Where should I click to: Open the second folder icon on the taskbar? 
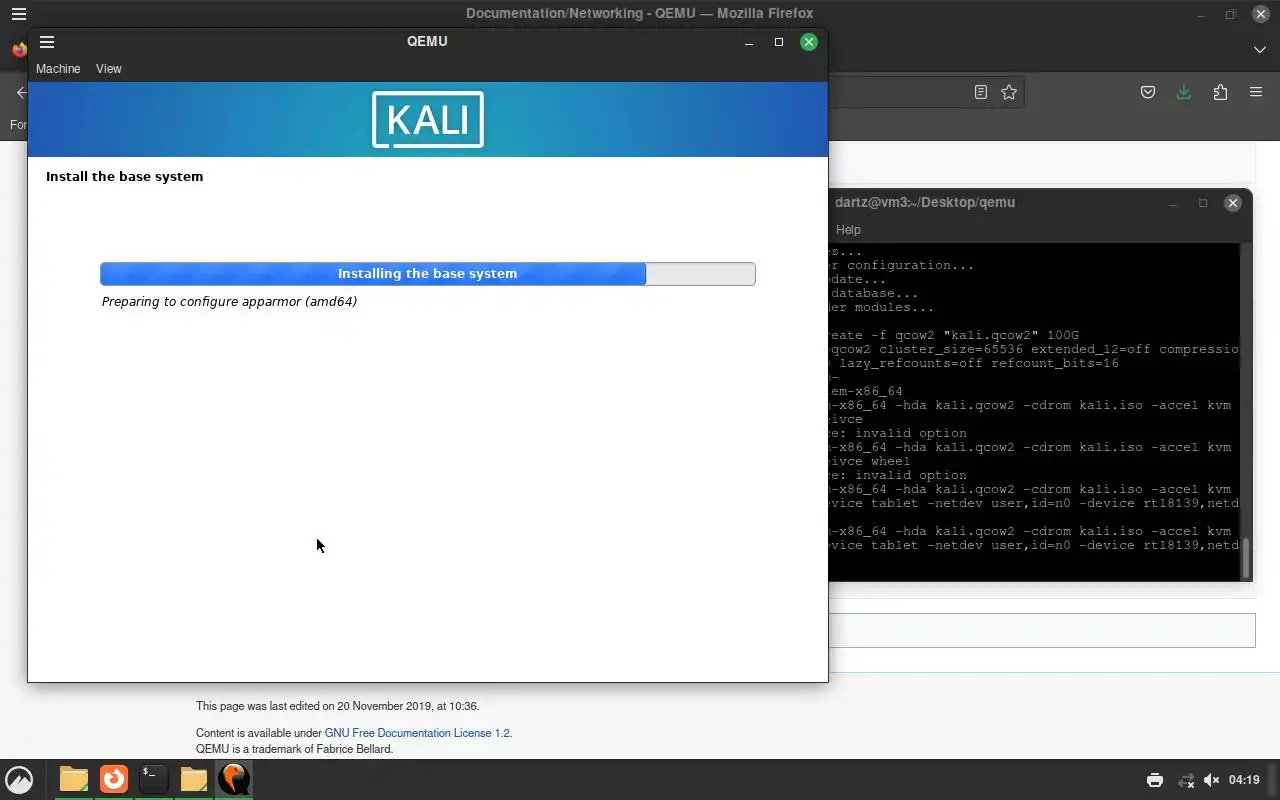[x=194, y=779]
